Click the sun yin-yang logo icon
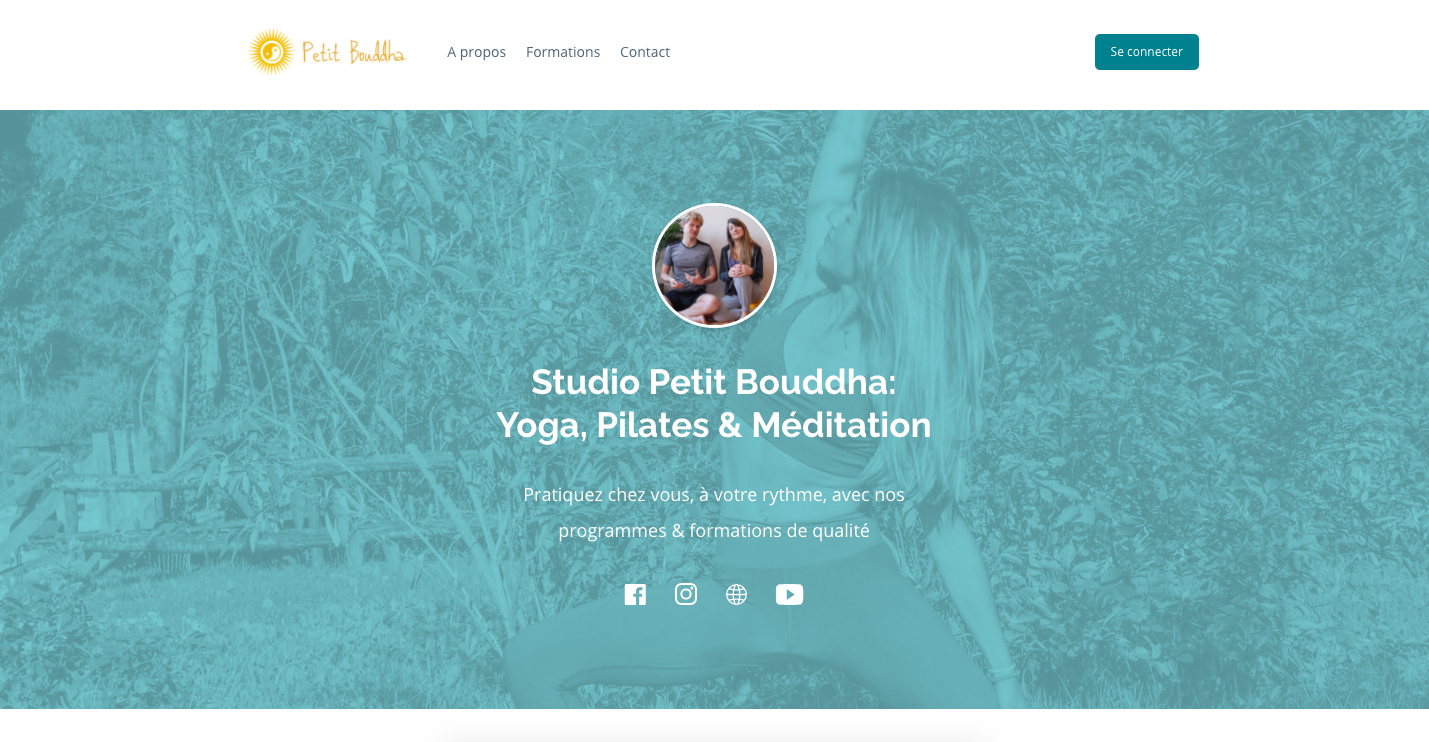1429x742 pixels. click(271, 52)
